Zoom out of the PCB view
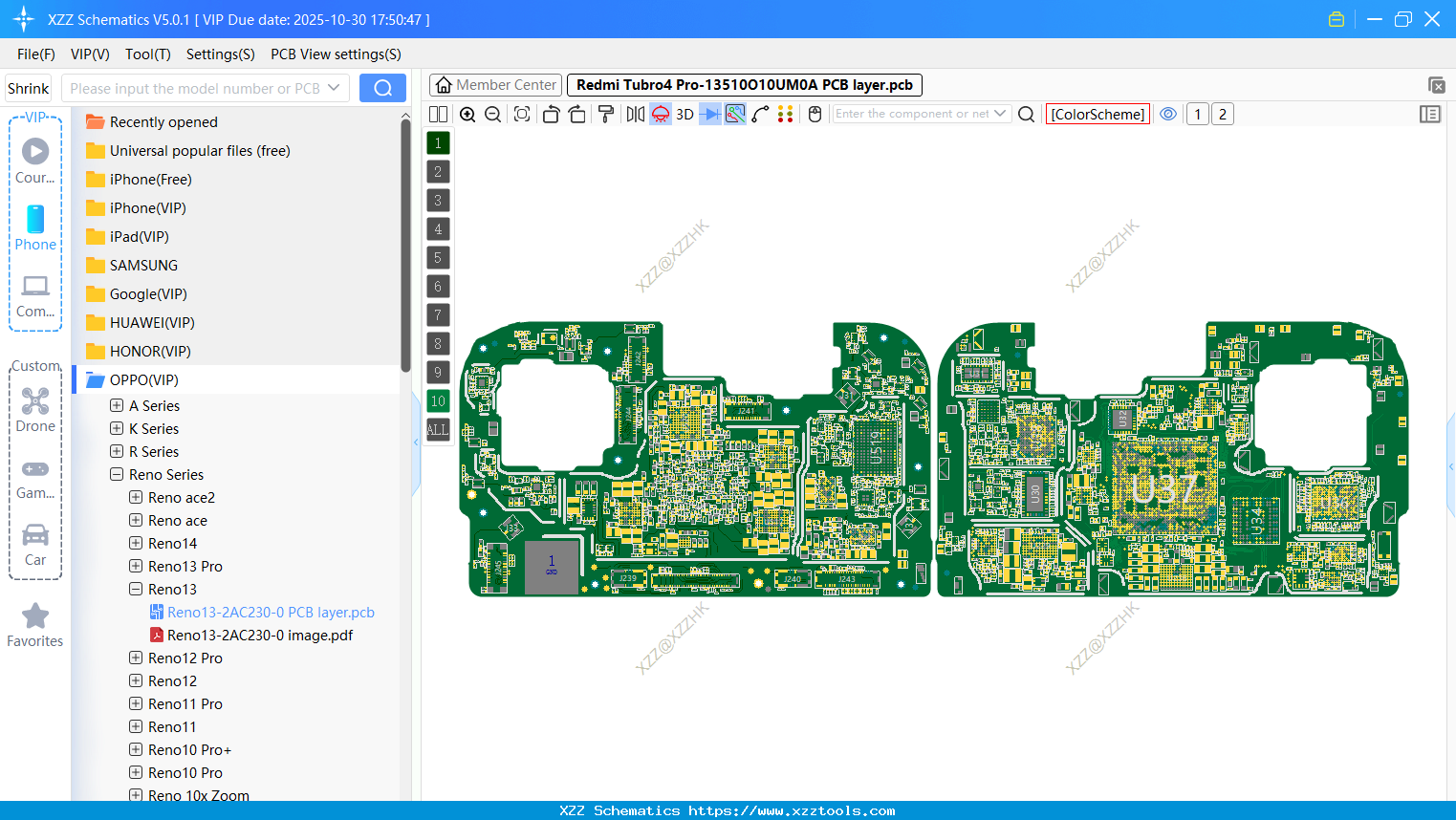This screenshot has width=1456, height=820. coord(493,114)
